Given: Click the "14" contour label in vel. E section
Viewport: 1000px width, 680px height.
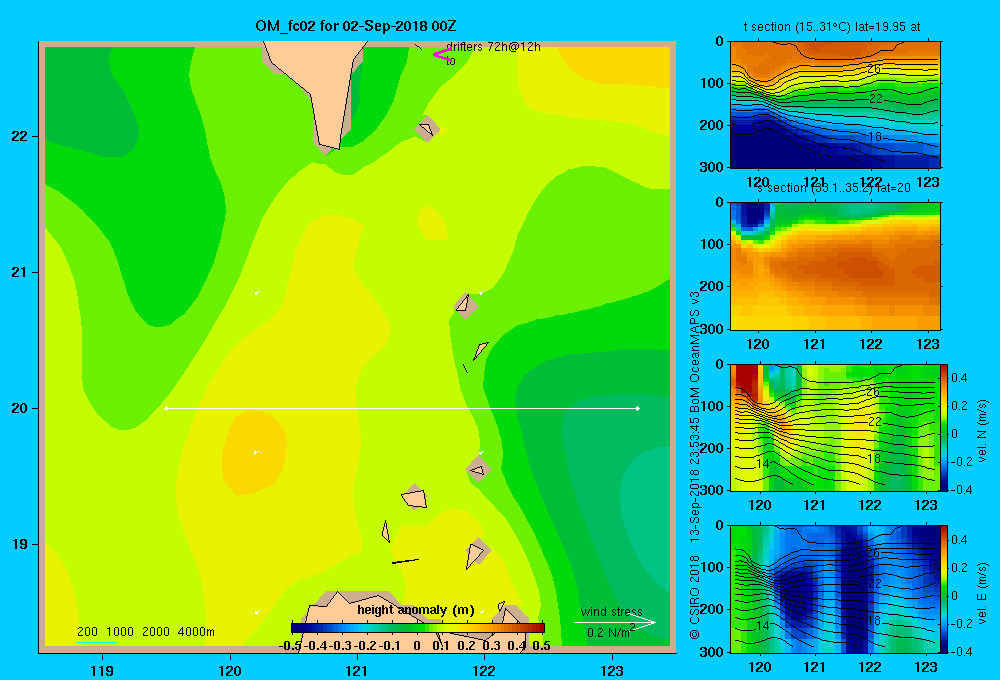Looking at the screenshot, I should coord(763,626).
